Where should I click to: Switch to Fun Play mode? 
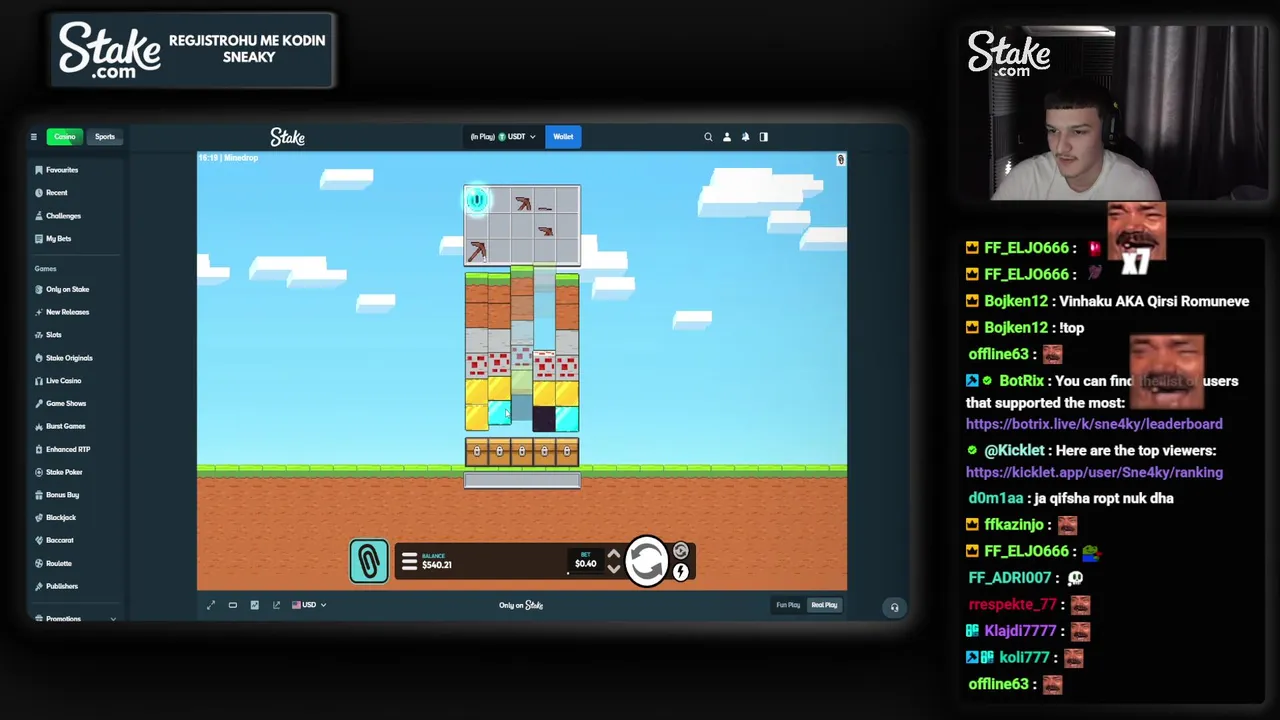point(788,605)
